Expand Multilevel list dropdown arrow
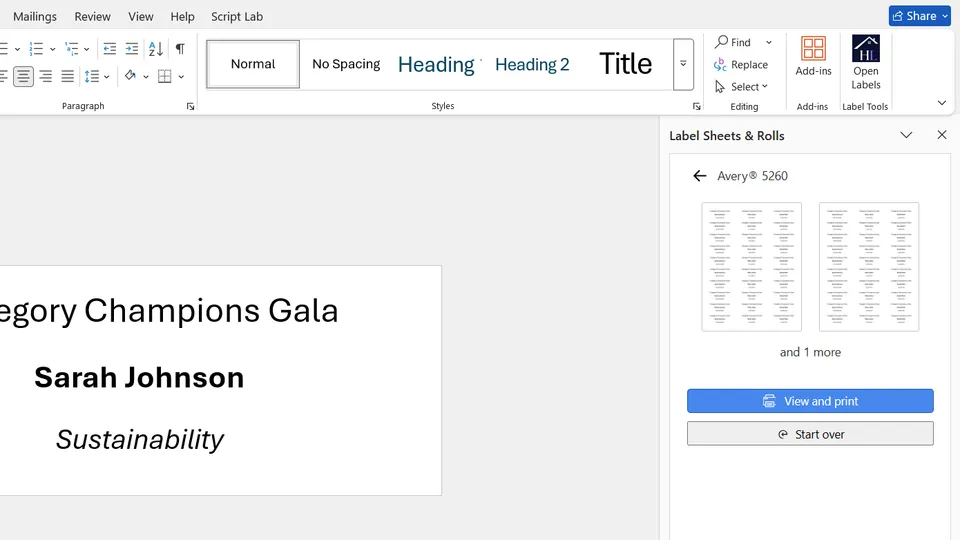Image resolution: width=960 pixels, height=540 pixels. [x=86, y=49]
